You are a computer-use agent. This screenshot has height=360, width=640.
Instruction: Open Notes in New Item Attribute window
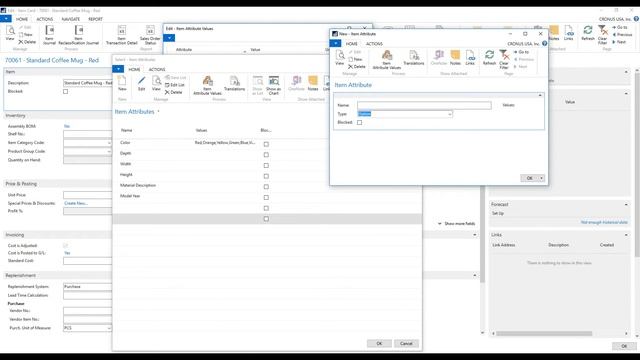point(455,58)
